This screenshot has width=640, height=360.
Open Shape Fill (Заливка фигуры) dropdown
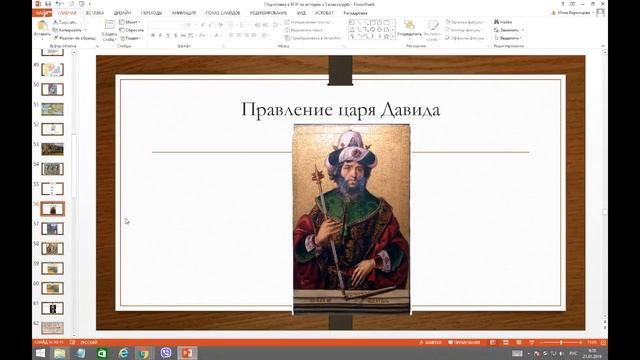click(x=465, y=22)
